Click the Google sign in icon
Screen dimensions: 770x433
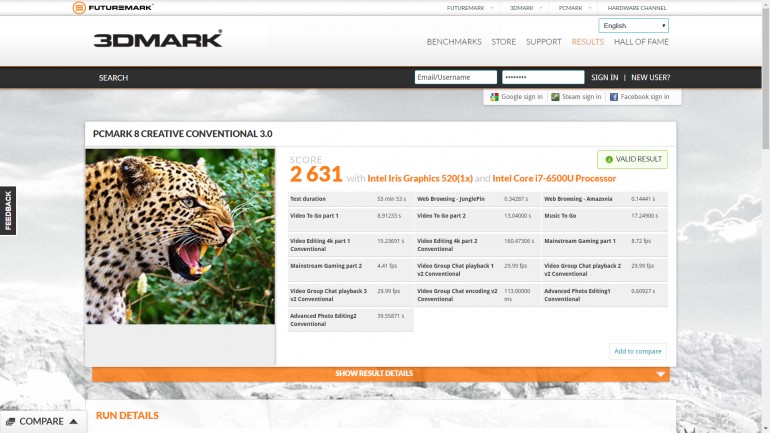pos(494,97)
